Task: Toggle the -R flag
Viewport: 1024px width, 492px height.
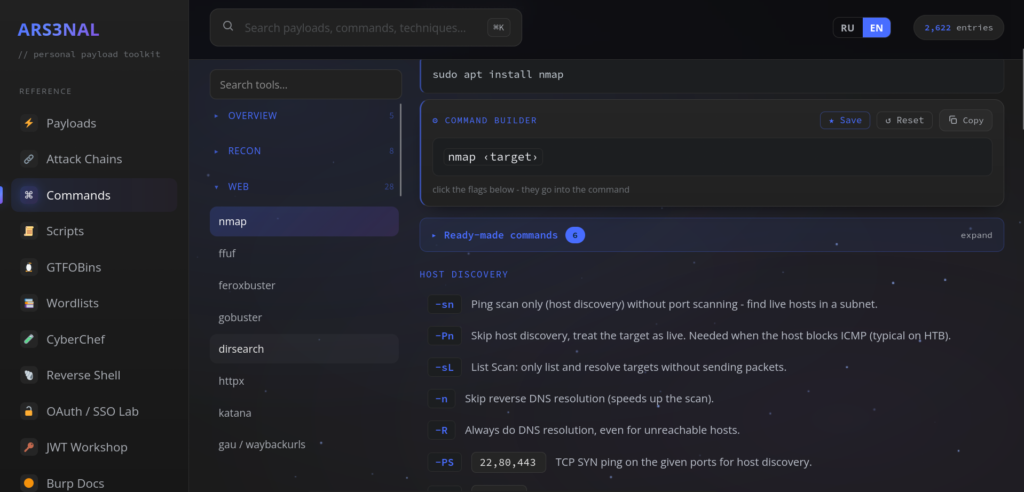Action: coord(441,430)
